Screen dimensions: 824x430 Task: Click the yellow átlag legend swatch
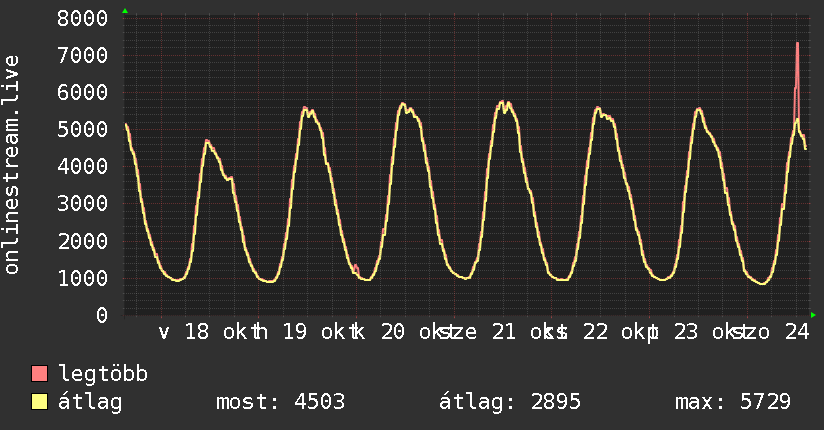click(x=39, y=402)
